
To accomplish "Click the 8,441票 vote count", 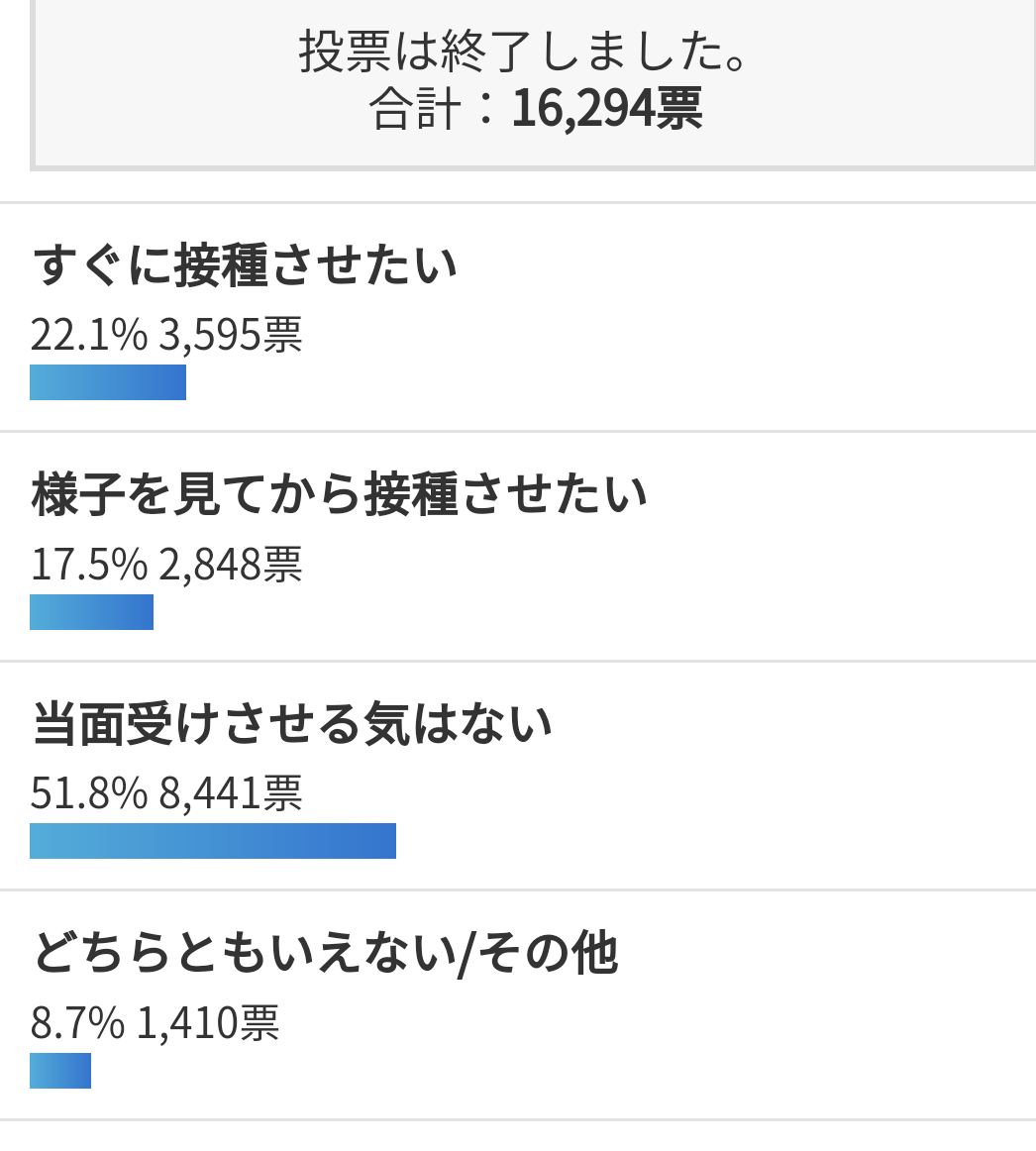I will pos(231,793).
